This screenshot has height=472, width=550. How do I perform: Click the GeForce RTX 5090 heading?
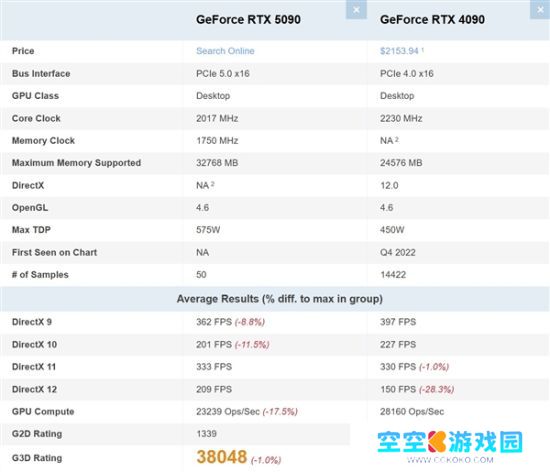coord(248,20)
